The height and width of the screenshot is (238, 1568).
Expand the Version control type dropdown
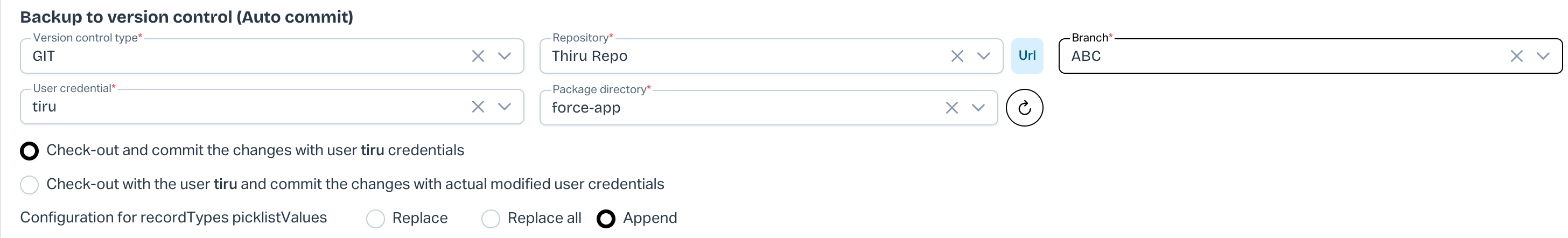click(505, 57)
